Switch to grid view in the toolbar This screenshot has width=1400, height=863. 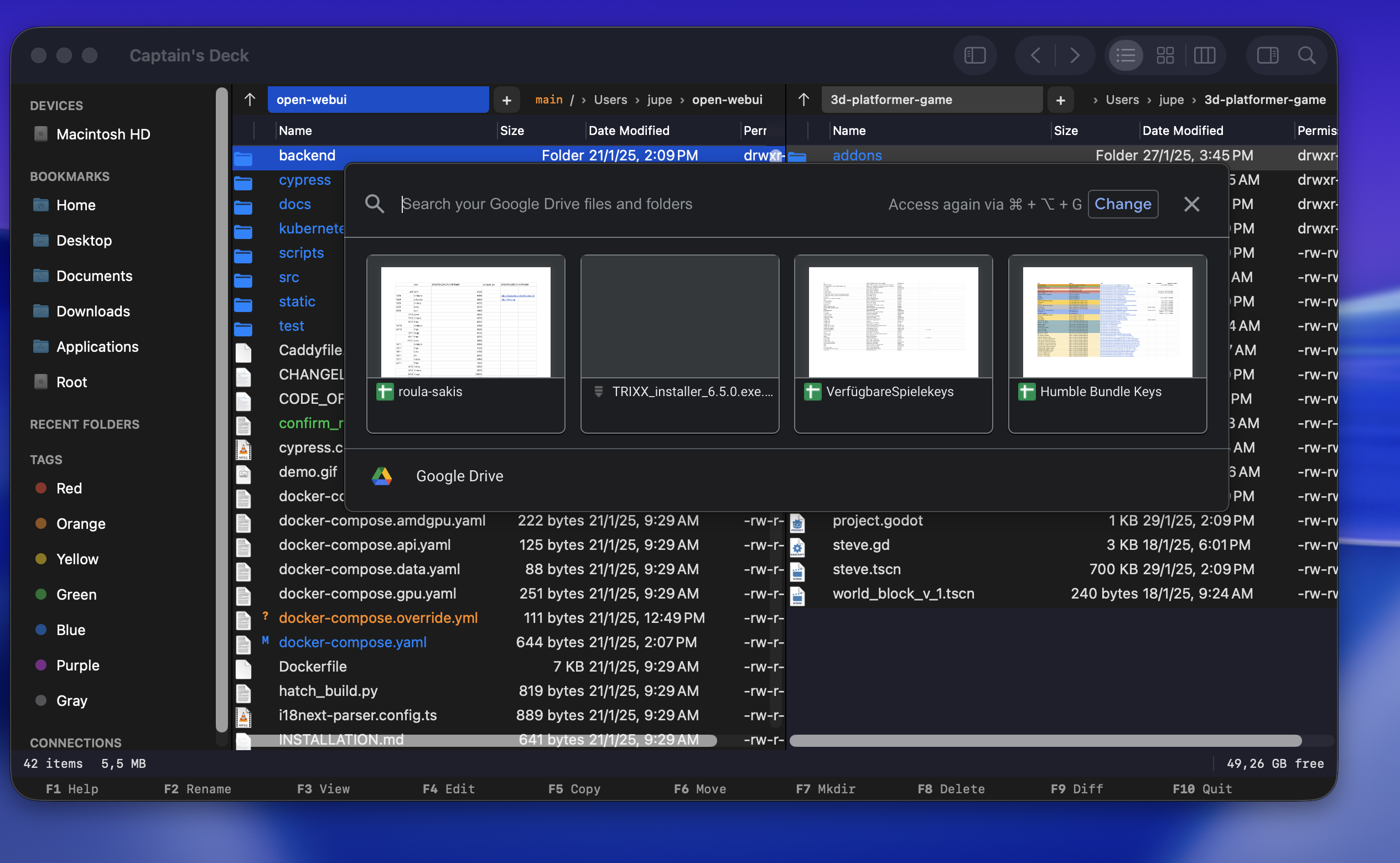(1165, 55)
